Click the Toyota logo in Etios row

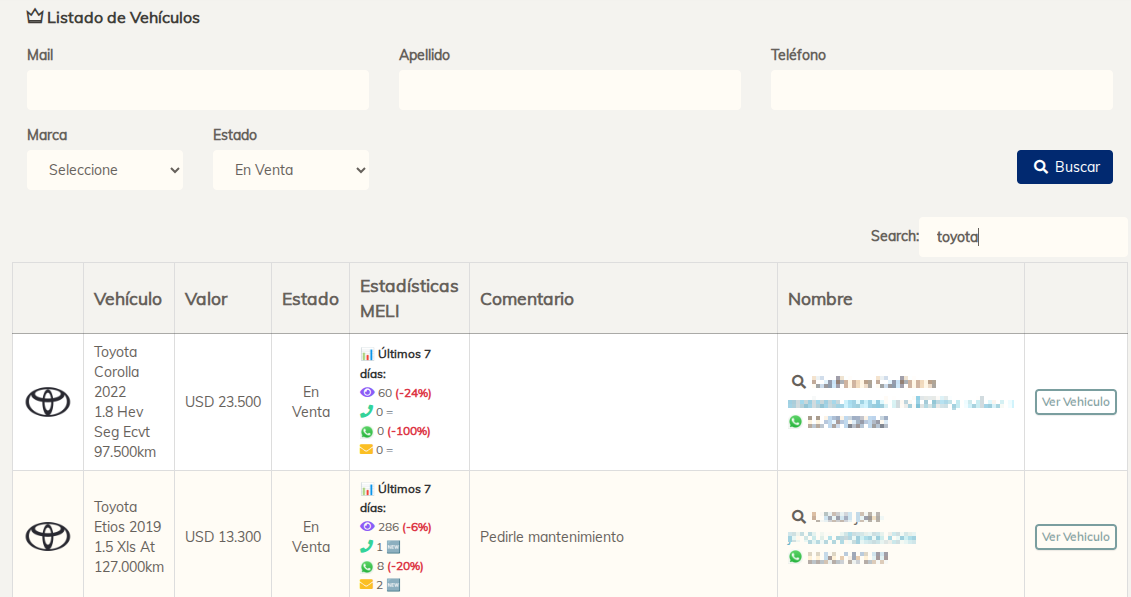48,536
